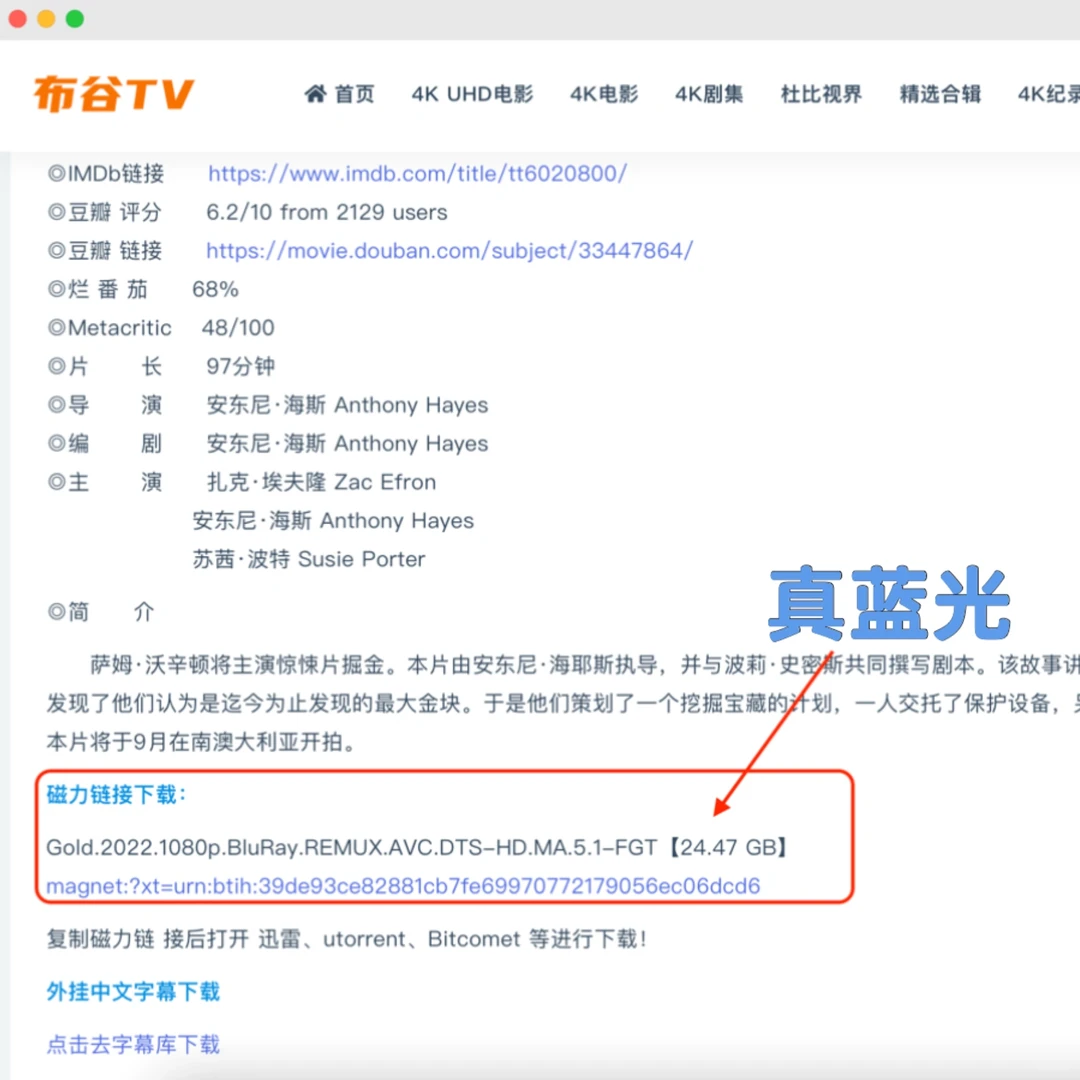The image size is (1080, 1080).
Task: Click 点击去字幕库下载 link
Action: [133, 1044]
